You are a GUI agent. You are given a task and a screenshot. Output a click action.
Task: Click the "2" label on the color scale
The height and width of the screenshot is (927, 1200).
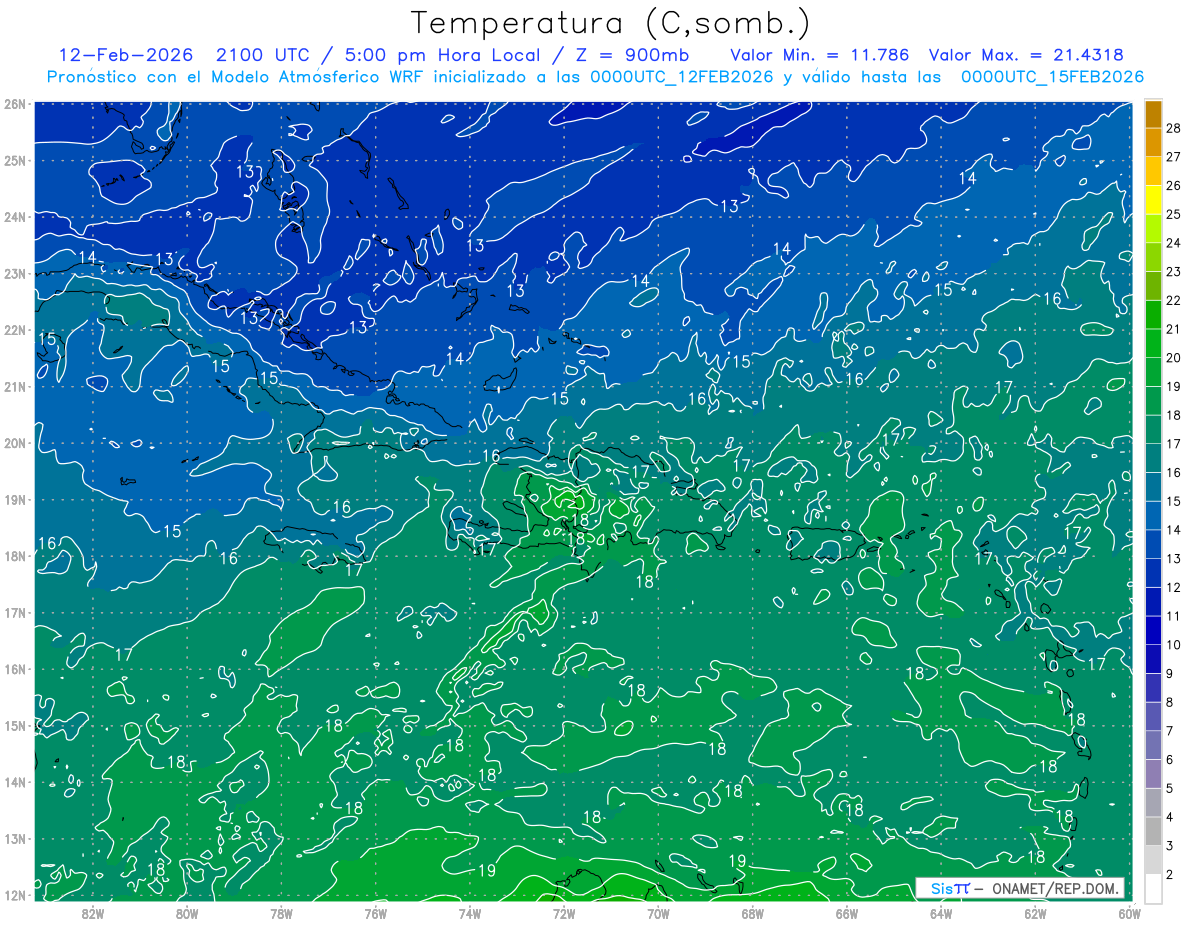coord(1170,875)
